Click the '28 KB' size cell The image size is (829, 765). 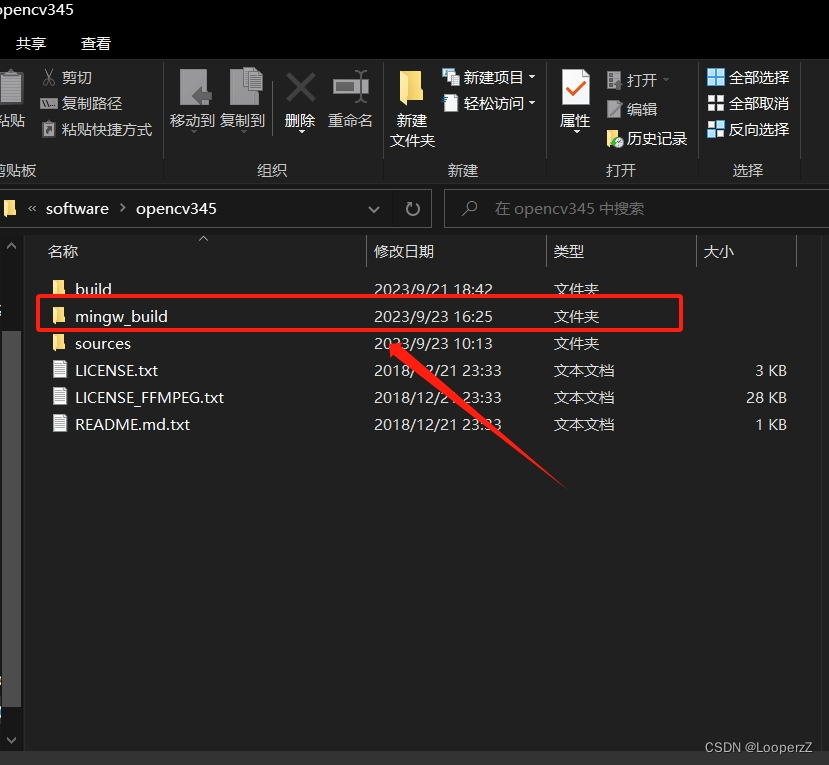pos(766,398)
